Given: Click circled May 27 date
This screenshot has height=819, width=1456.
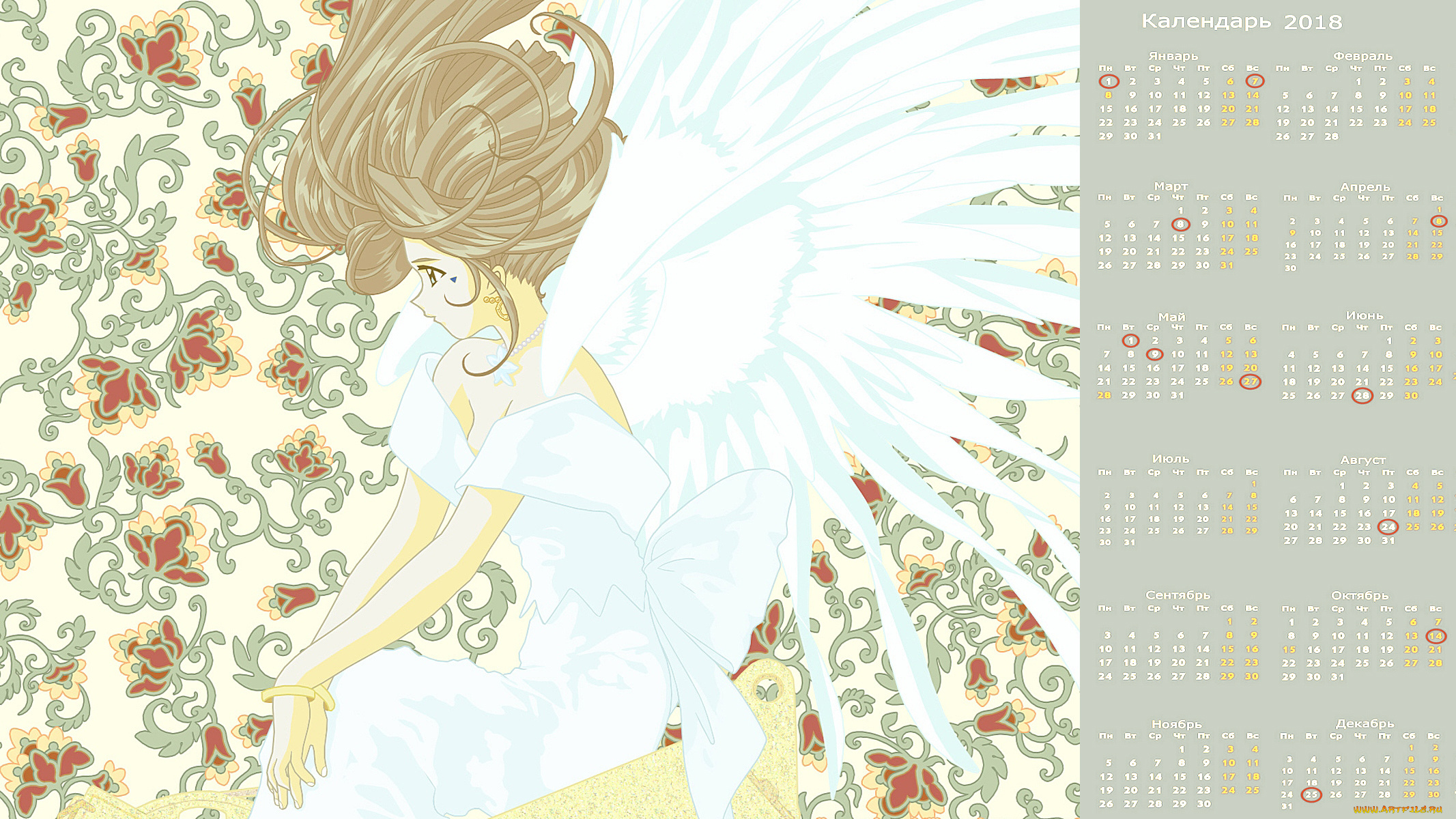Looking at the screenshot, I should [1250, 382].
